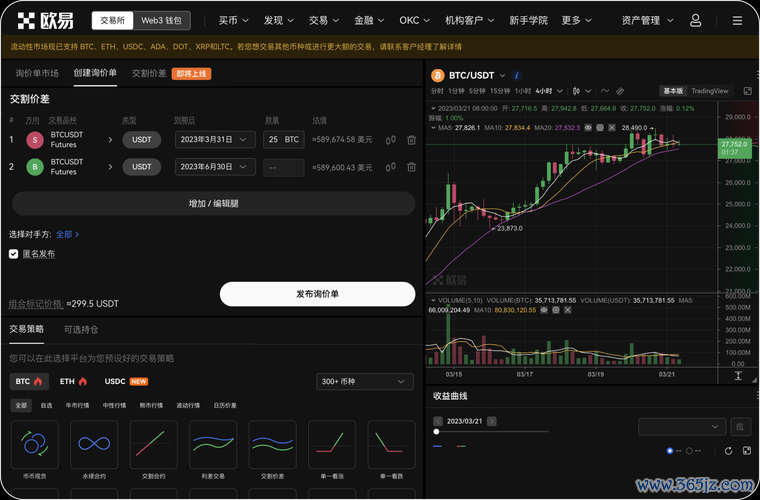
Task: Remove the MA indicator from chart
Action: (x=612, y=127)
